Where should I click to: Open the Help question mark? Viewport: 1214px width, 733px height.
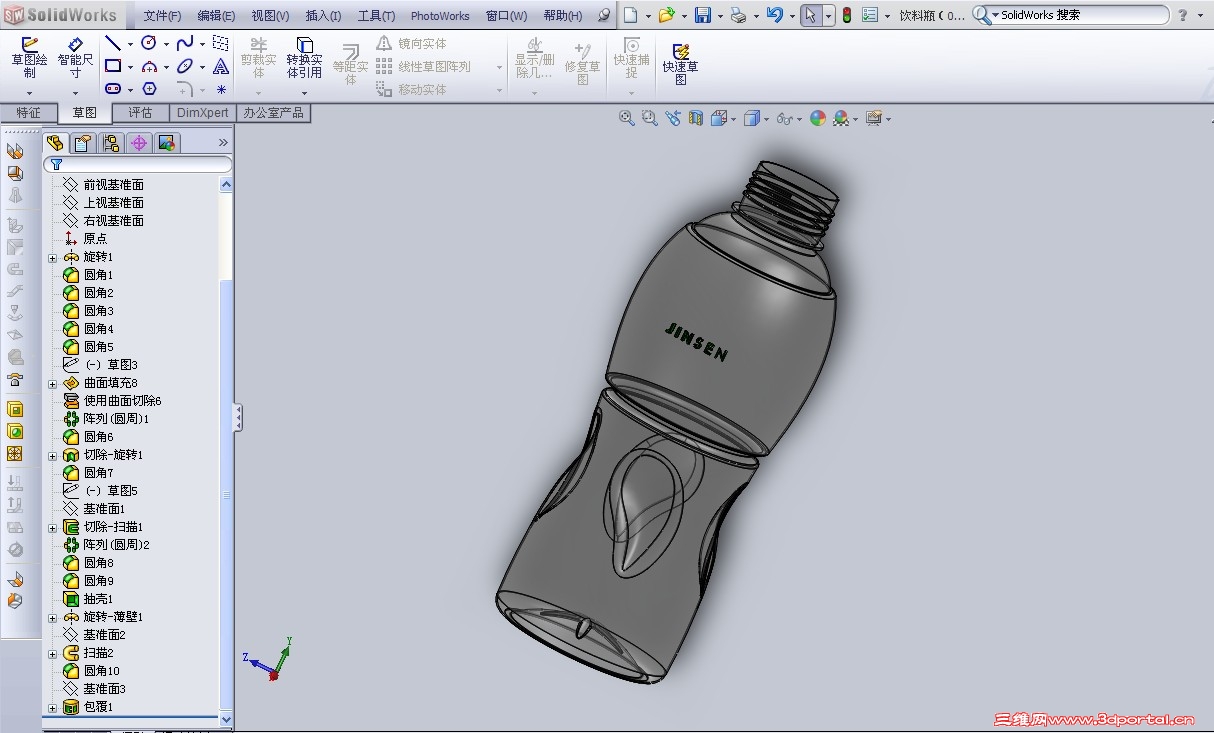pos(1183,15)
